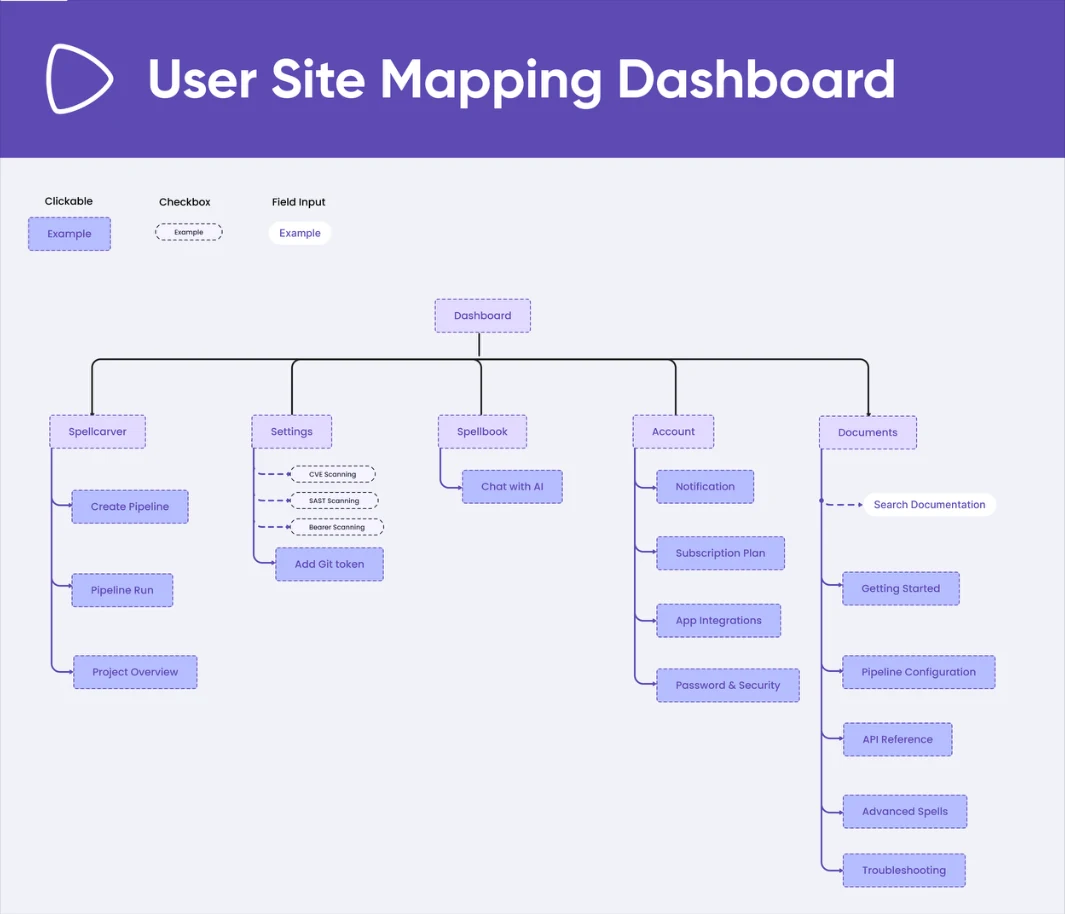
Task: Click App Integrations box
Action: click(x=719, y=621)
